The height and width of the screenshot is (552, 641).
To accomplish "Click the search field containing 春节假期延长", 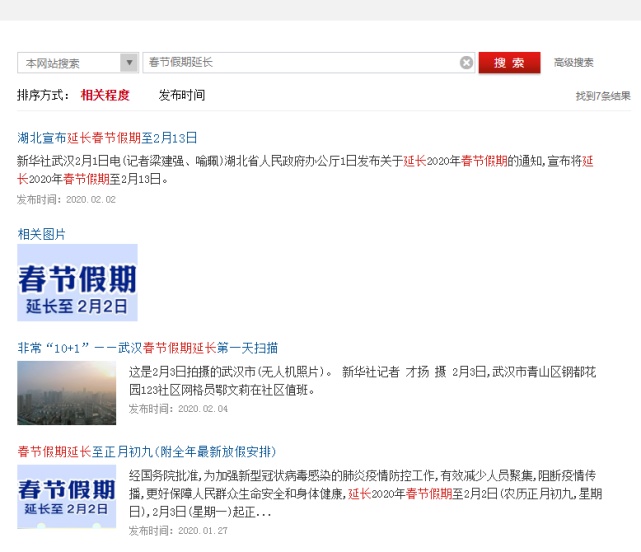I will [x=300, y=63].
